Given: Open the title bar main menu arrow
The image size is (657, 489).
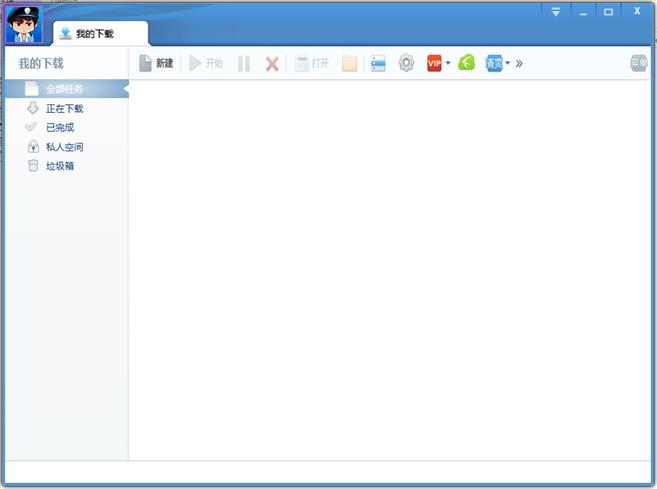Looking at the screenshot, I should tap(556, 12).
